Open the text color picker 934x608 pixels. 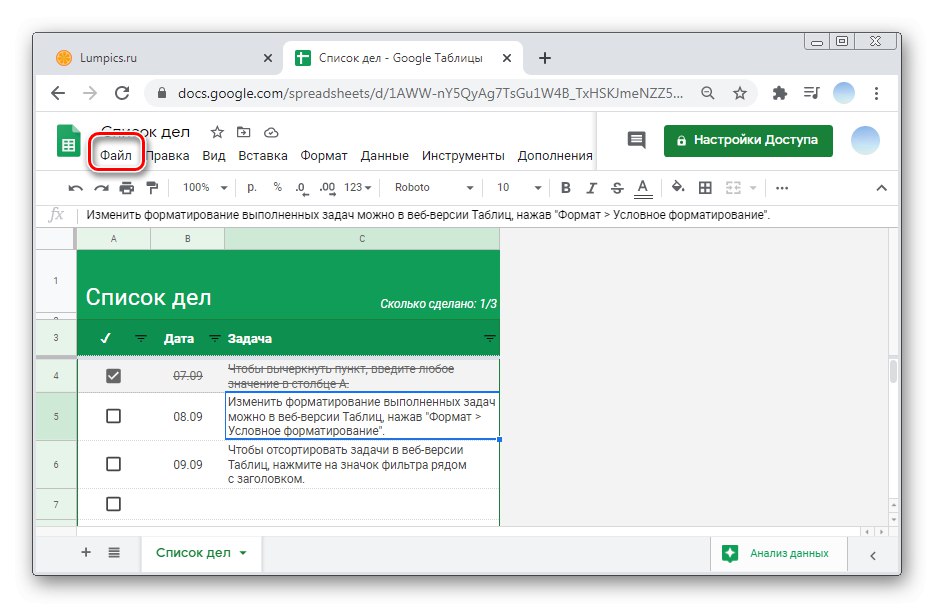point(643,188)
